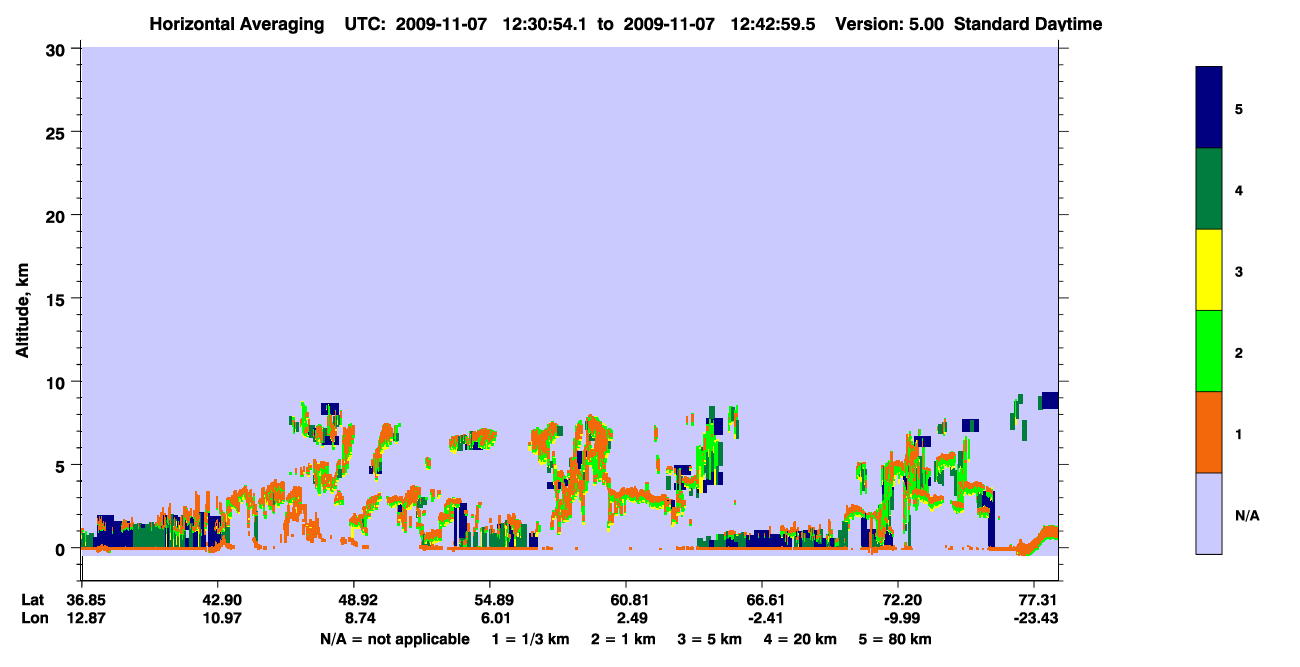
Task: Click the 'Lon' row label
Action: click(x=34, y=619)
